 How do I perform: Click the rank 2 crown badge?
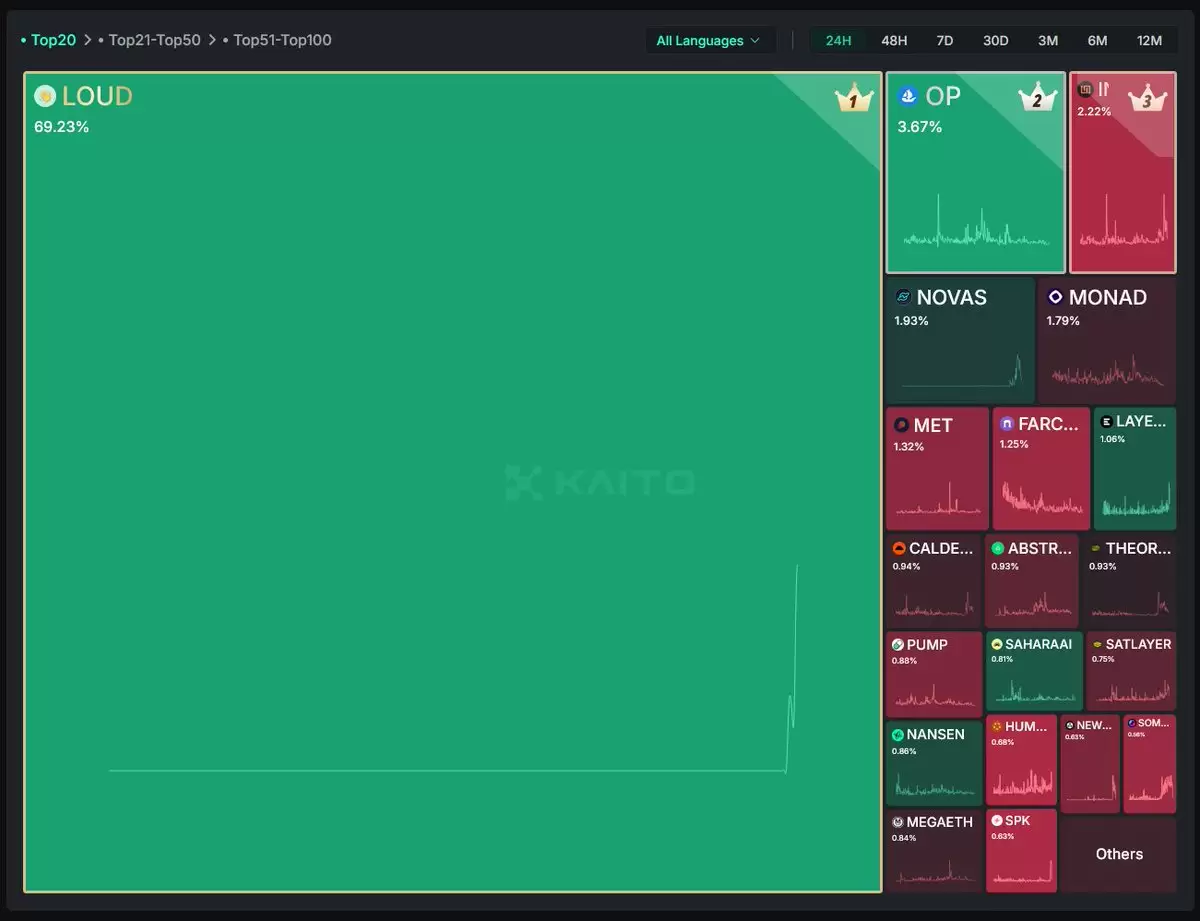(1037, 97)
